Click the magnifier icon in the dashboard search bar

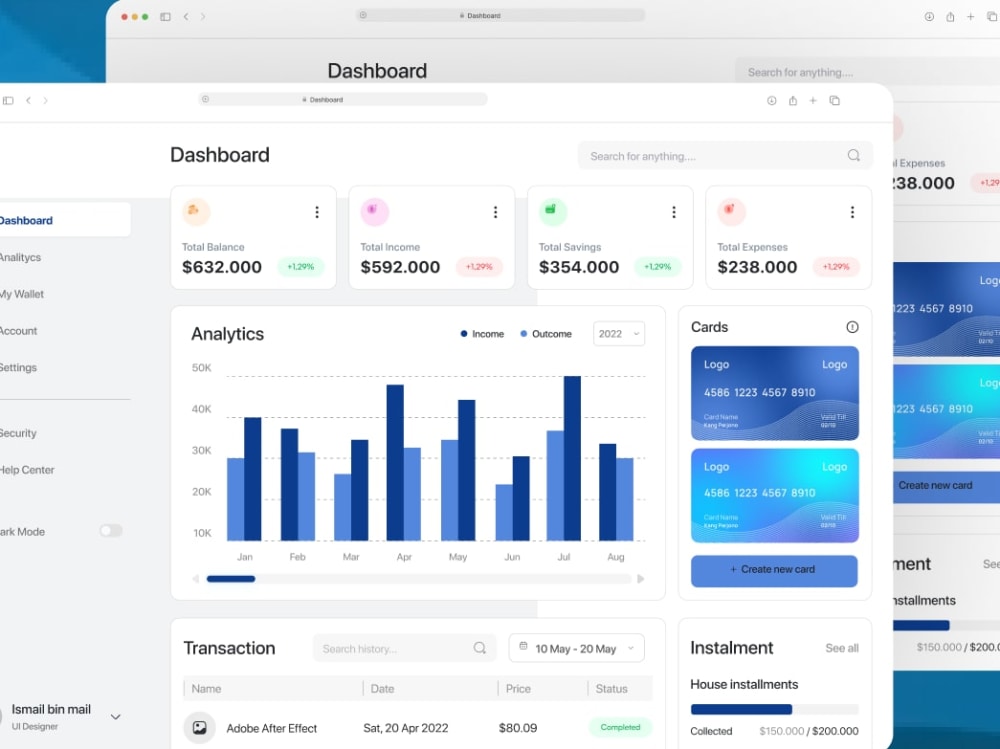tap(853, 155)
